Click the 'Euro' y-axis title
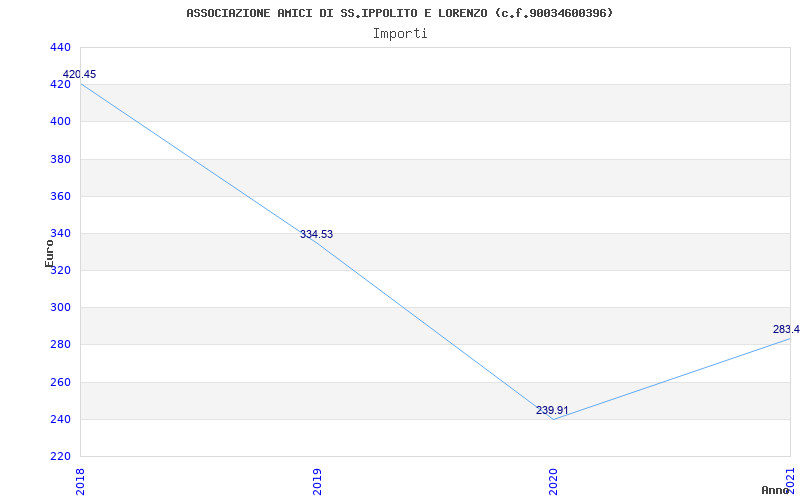The image size is (800, 500). click(49, 253)
